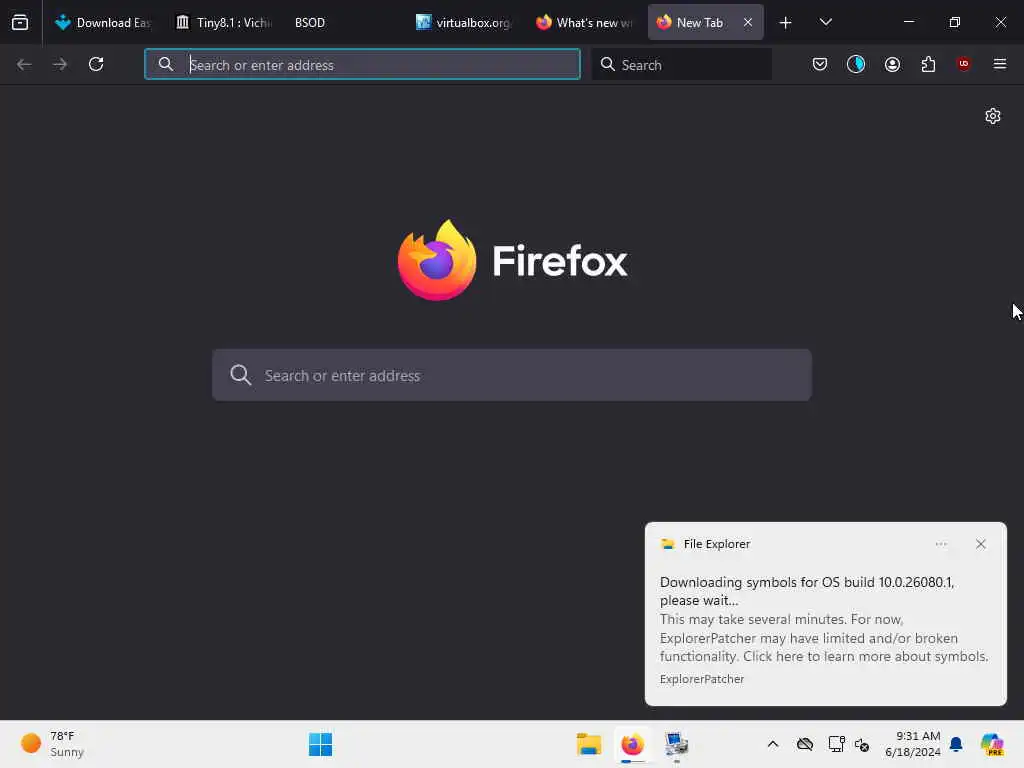The image size is (1024, 768).
Task: Focus the top address bar field
Action: point(362,64)
